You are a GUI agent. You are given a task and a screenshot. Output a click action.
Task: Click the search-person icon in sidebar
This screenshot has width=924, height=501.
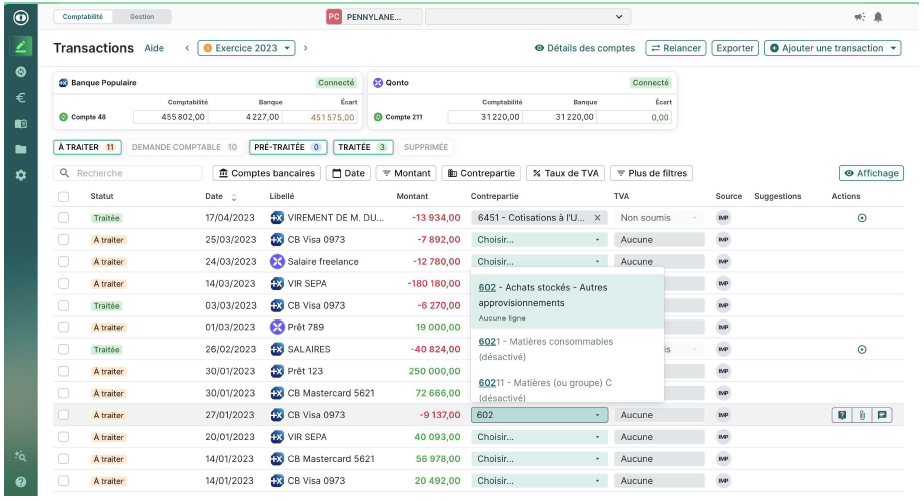[21, 456]
